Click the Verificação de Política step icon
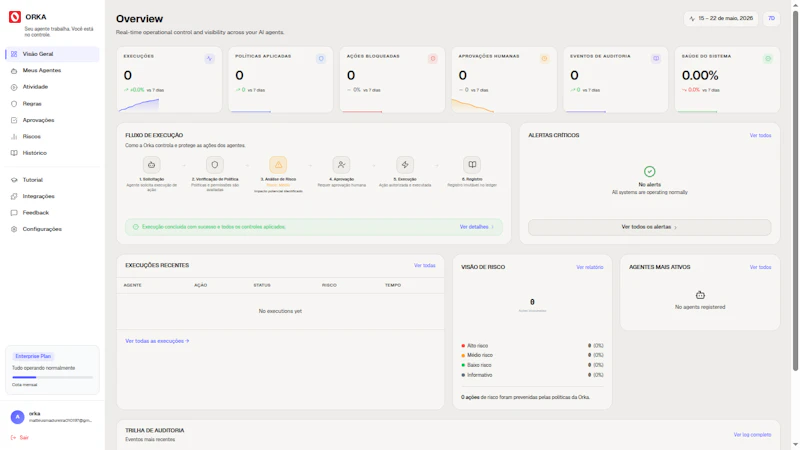 click(215, 165)
